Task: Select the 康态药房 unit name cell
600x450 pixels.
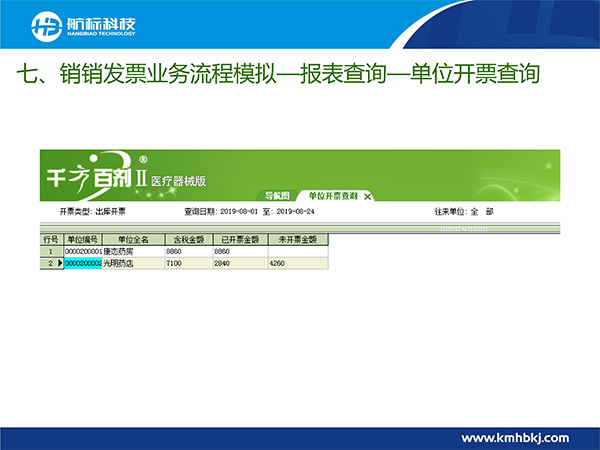Action: tap(134, 251)
